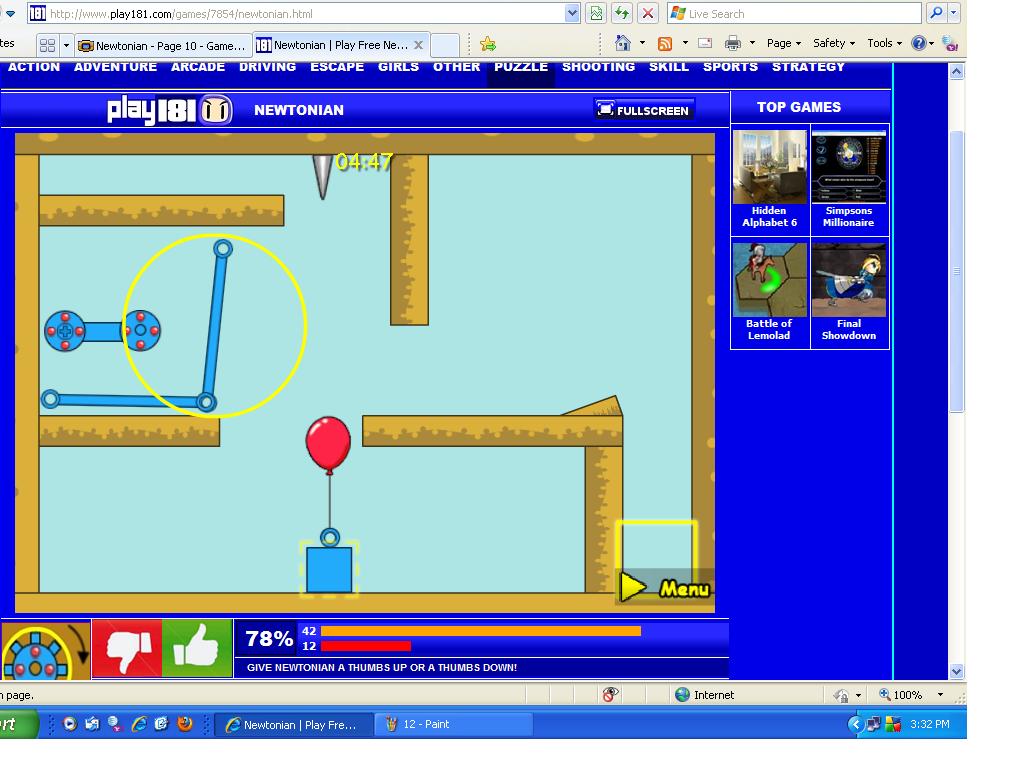Click the red balloon in the game
1024x768 pixels.
(328, 445)
